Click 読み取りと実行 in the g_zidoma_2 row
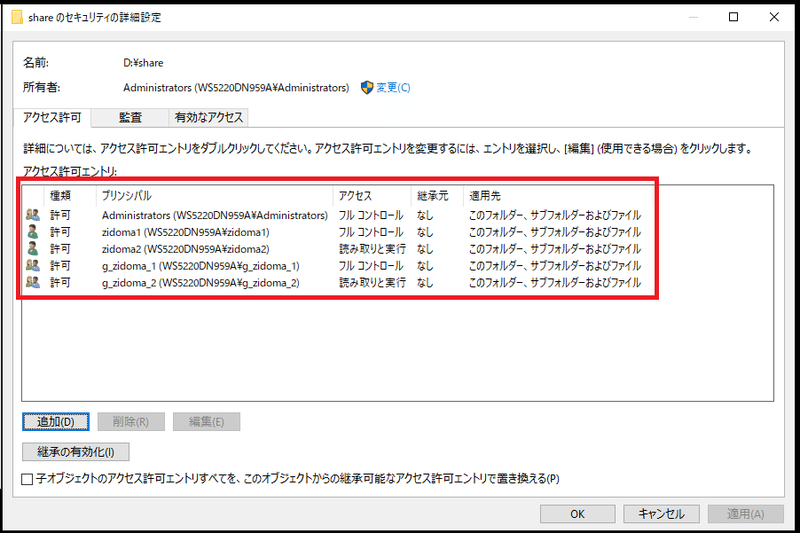800x533 pixels. 372,283
